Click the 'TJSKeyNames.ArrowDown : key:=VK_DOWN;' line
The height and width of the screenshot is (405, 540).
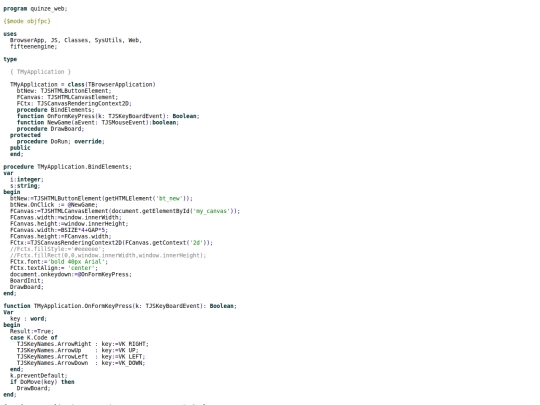tap(81, 363)
